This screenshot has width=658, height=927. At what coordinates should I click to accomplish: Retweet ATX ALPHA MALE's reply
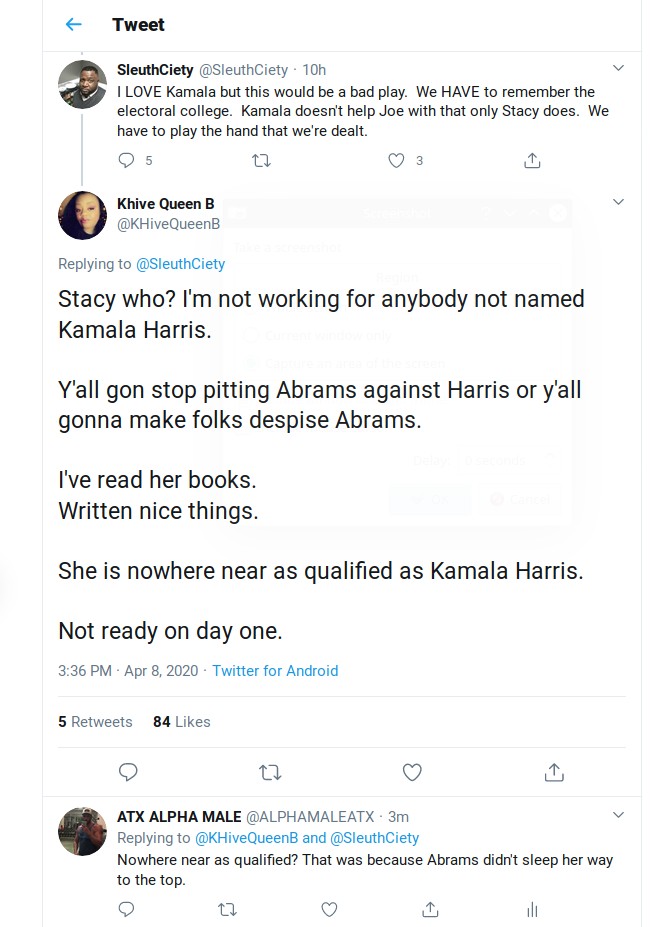[227, 909]
